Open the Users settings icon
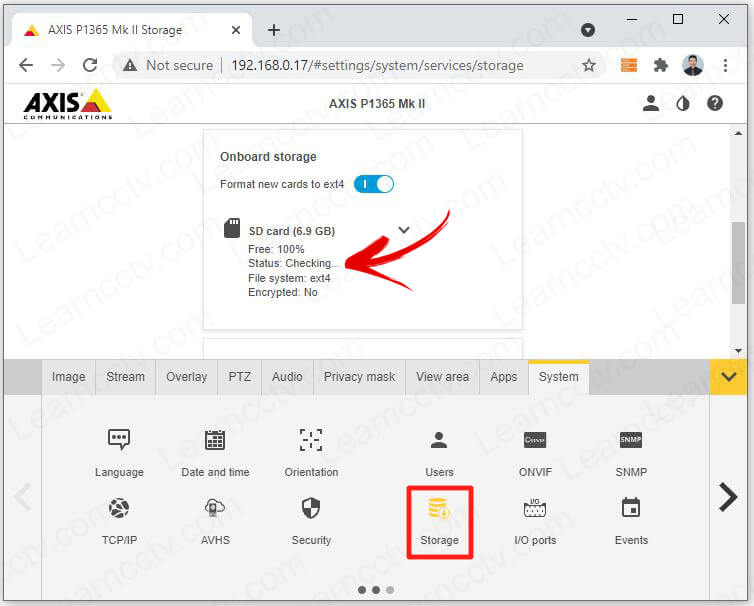Viewport: 754px width, 606px height. [x=439, y=441]
